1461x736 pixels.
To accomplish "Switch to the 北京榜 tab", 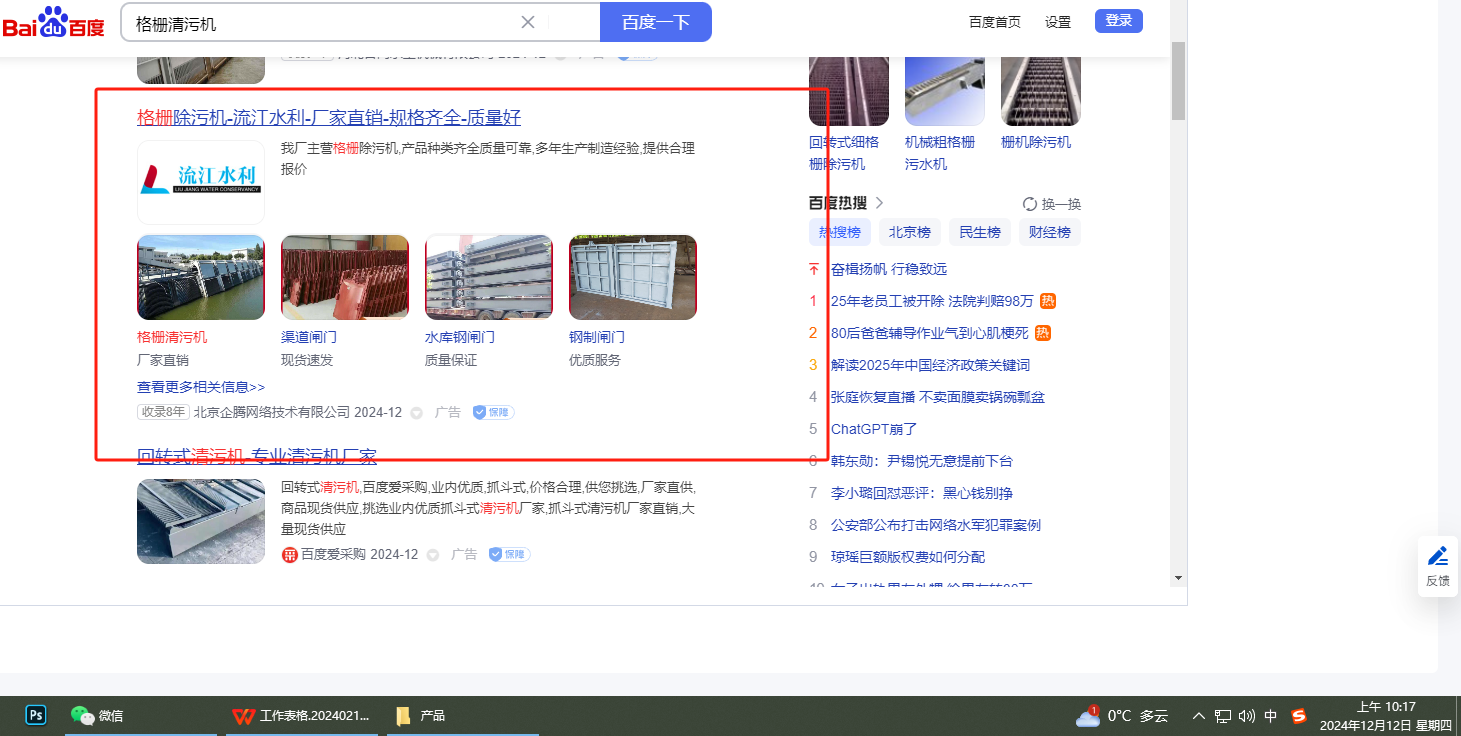I will point(910,232).
